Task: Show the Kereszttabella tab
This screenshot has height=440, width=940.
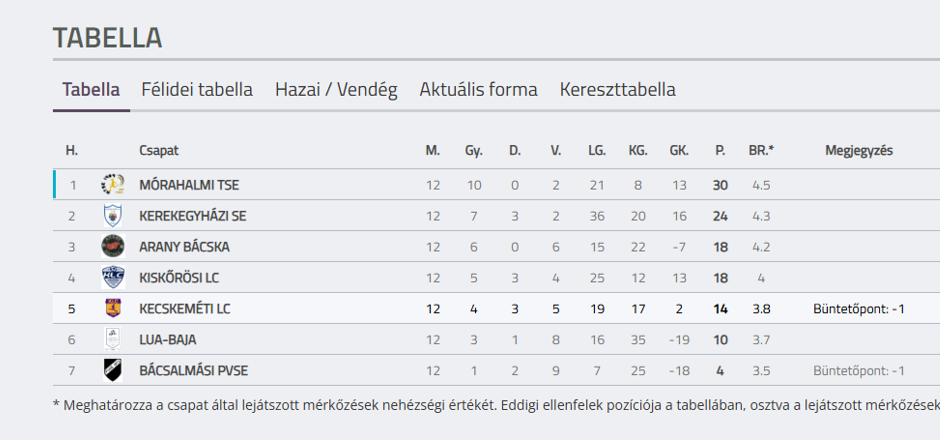Action: pyautogui.click(x=617, y=90)
